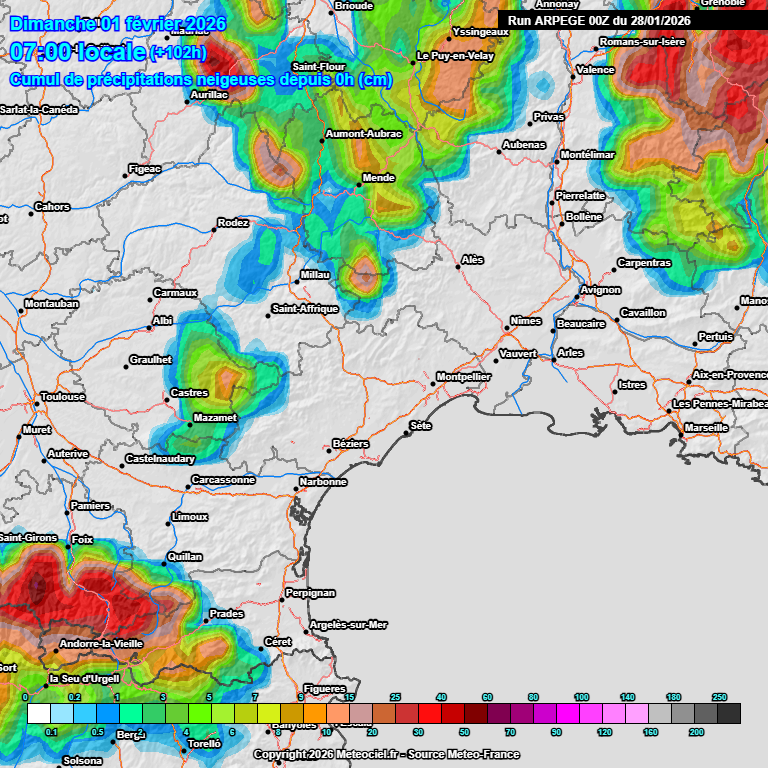This screenshot has height=768, width=768.
Task: Click the Nîmes city label
Action: pyautogui.click(x=525, y=321)
